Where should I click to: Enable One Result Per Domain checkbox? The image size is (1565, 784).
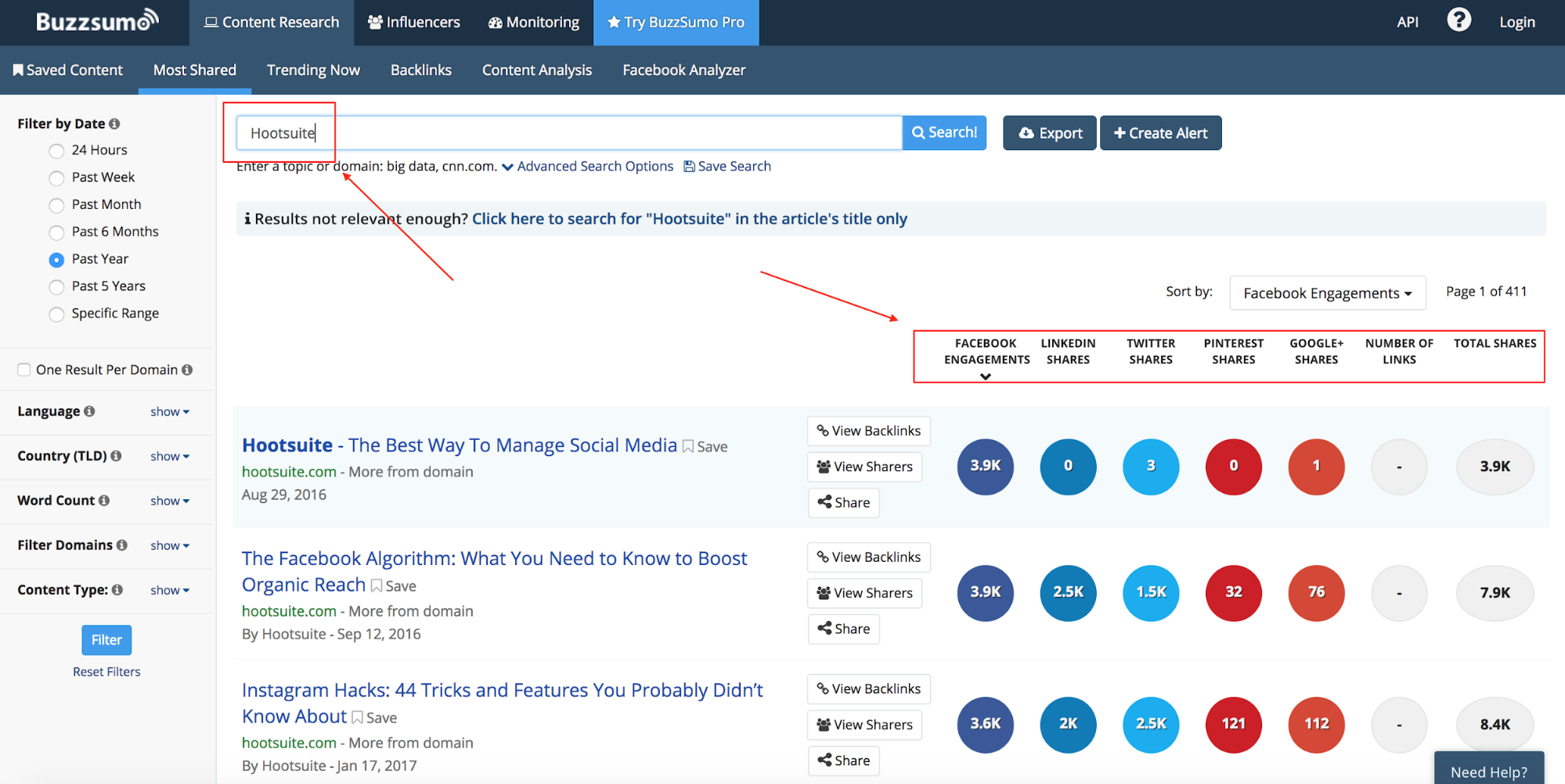click(24, 369)
